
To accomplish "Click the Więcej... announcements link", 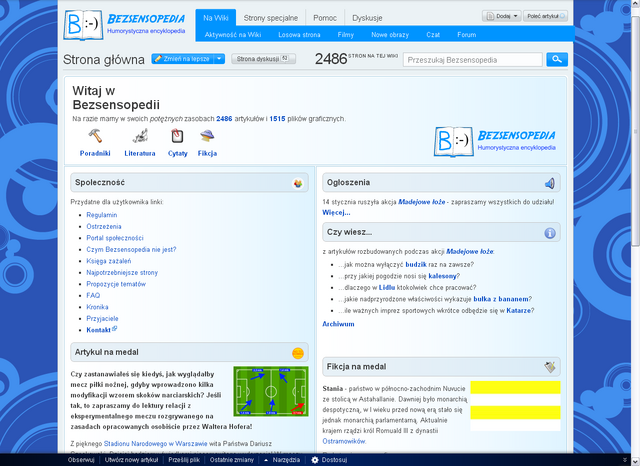I will (336, 213).
